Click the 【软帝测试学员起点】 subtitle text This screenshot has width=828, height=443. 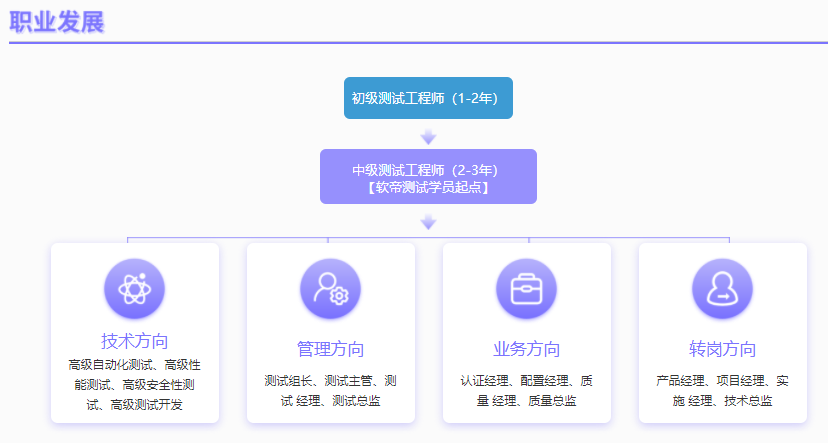(x=428, y=187)
